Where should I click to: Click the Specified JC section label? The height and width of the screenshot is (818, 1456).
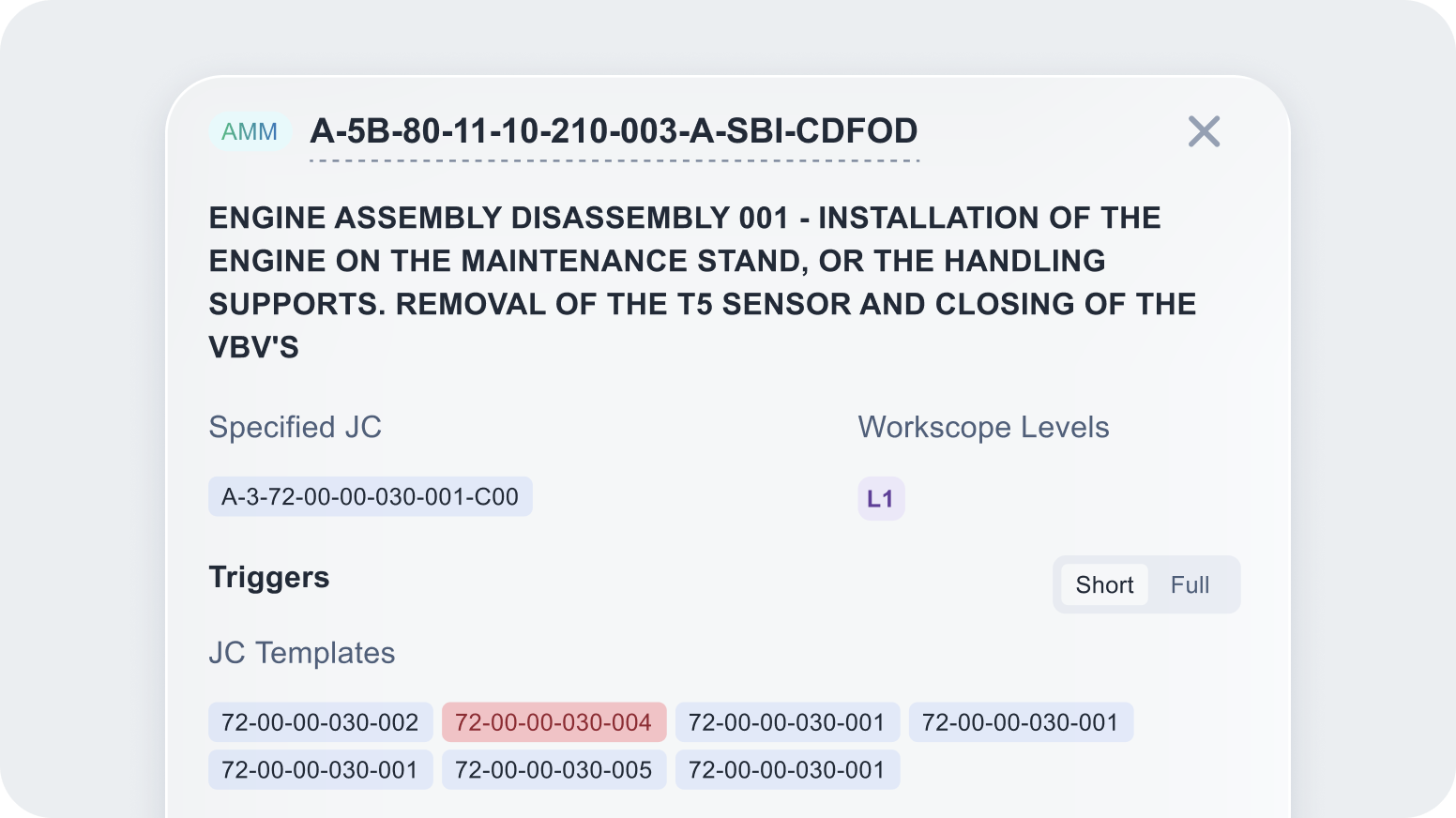(x=295, y=427)
